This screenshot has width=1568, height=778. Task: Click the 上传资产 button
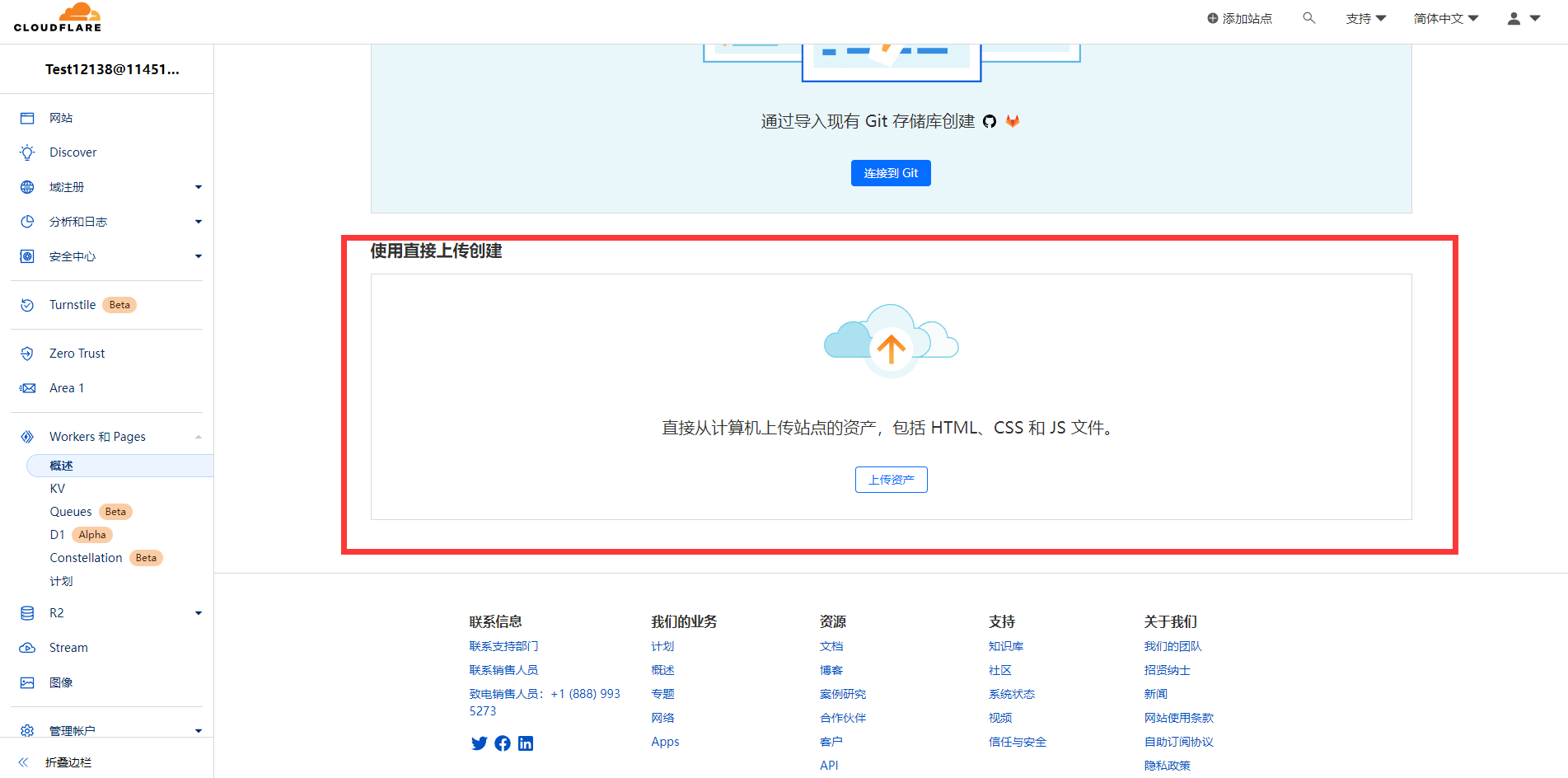[891, 480]
